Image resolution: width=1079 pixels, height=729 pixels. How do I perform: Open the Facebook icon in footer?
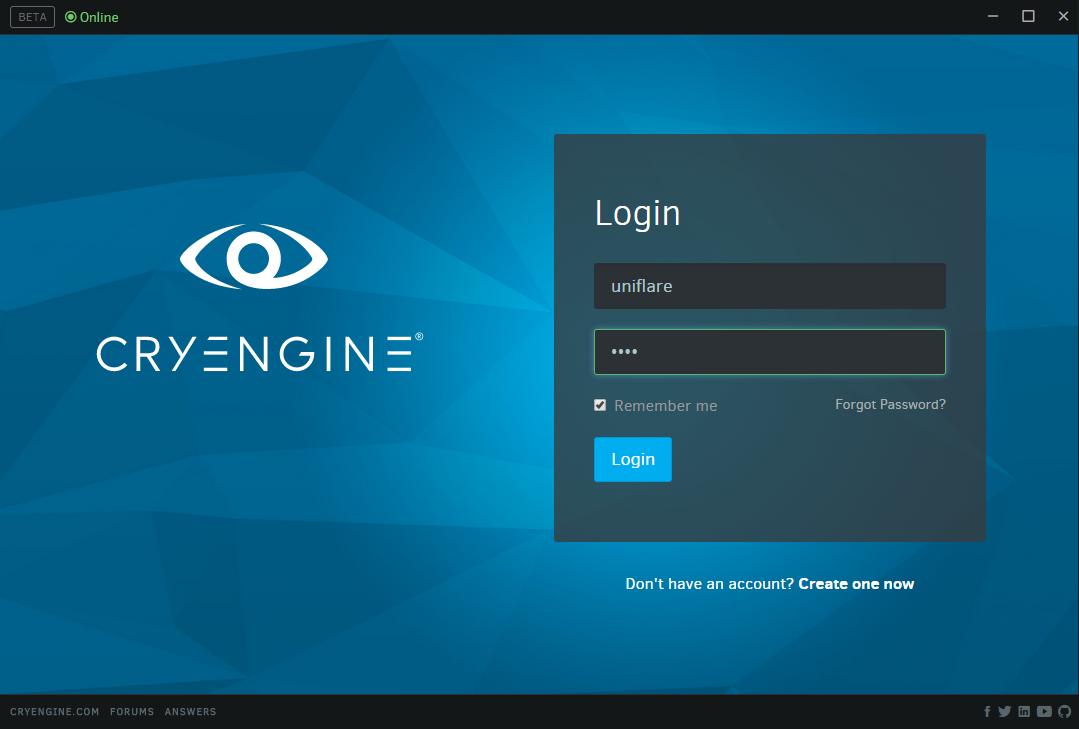pyautogui.click(x=987, y=712)
